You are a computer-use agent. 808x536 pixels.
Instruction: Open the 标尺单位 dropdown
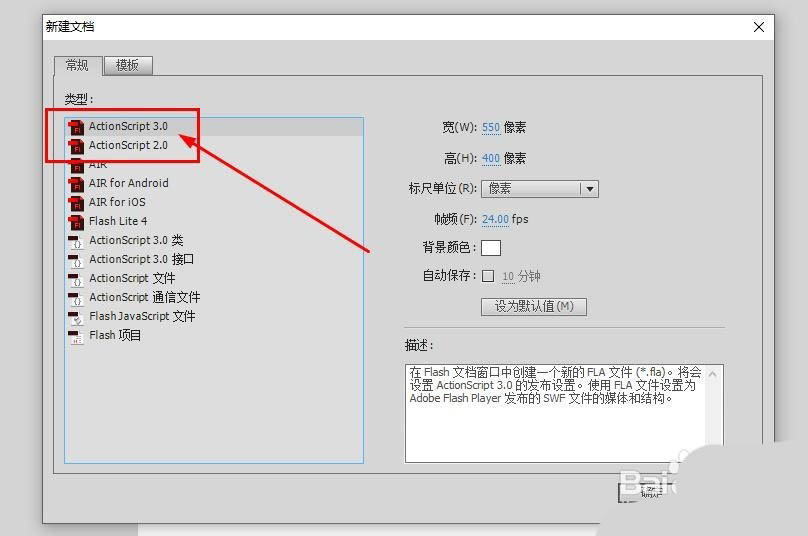[540, 189]
